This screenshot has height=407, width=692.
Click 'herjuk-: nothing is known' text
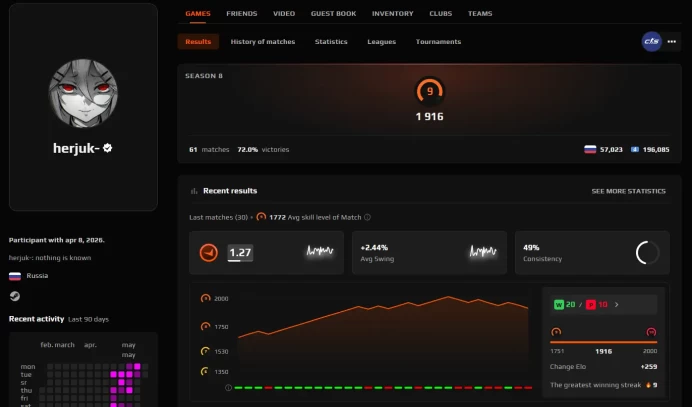click(x=50, y=258)
